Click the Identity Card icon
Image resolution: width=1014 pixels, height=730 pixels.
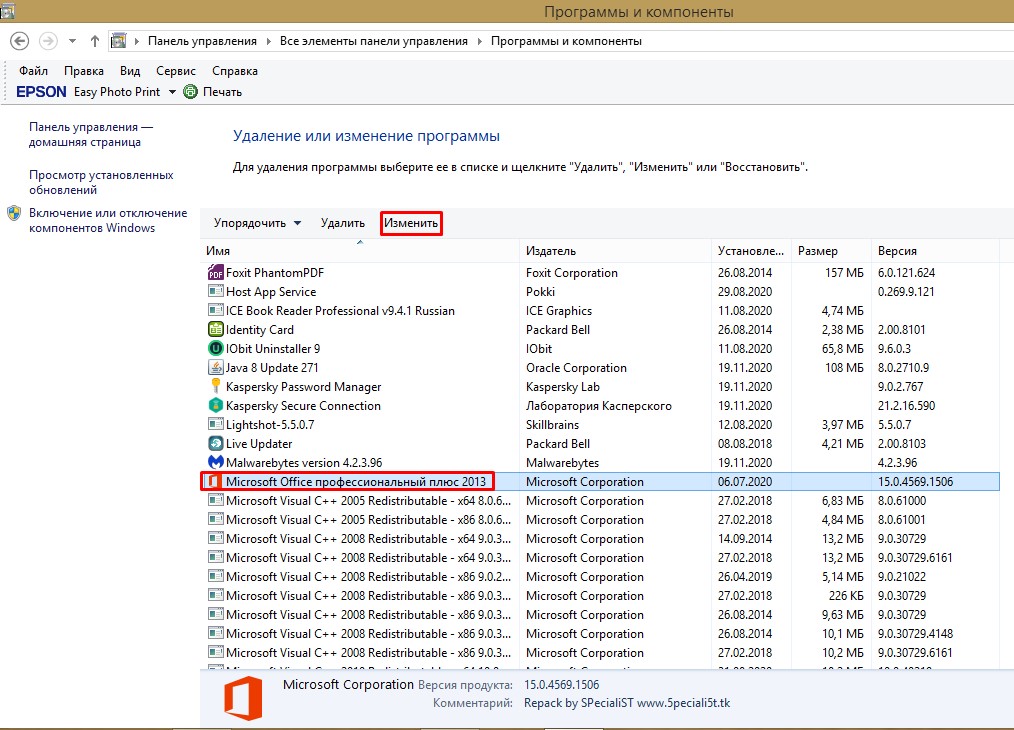[x=215, y=330]
